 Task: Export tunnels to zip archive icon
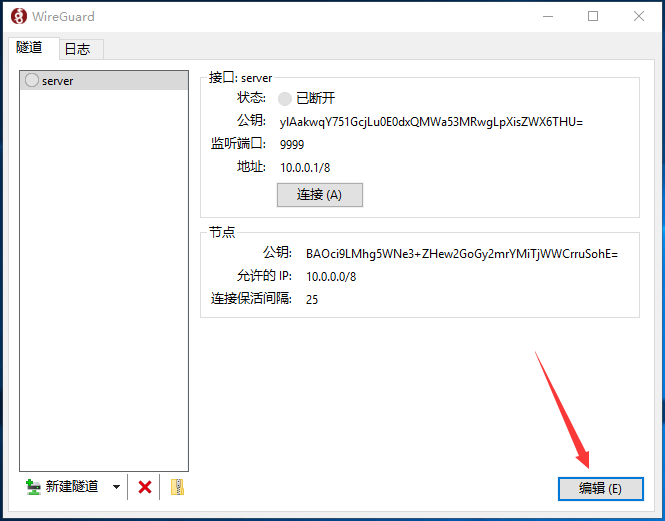[x=177, y=487]
